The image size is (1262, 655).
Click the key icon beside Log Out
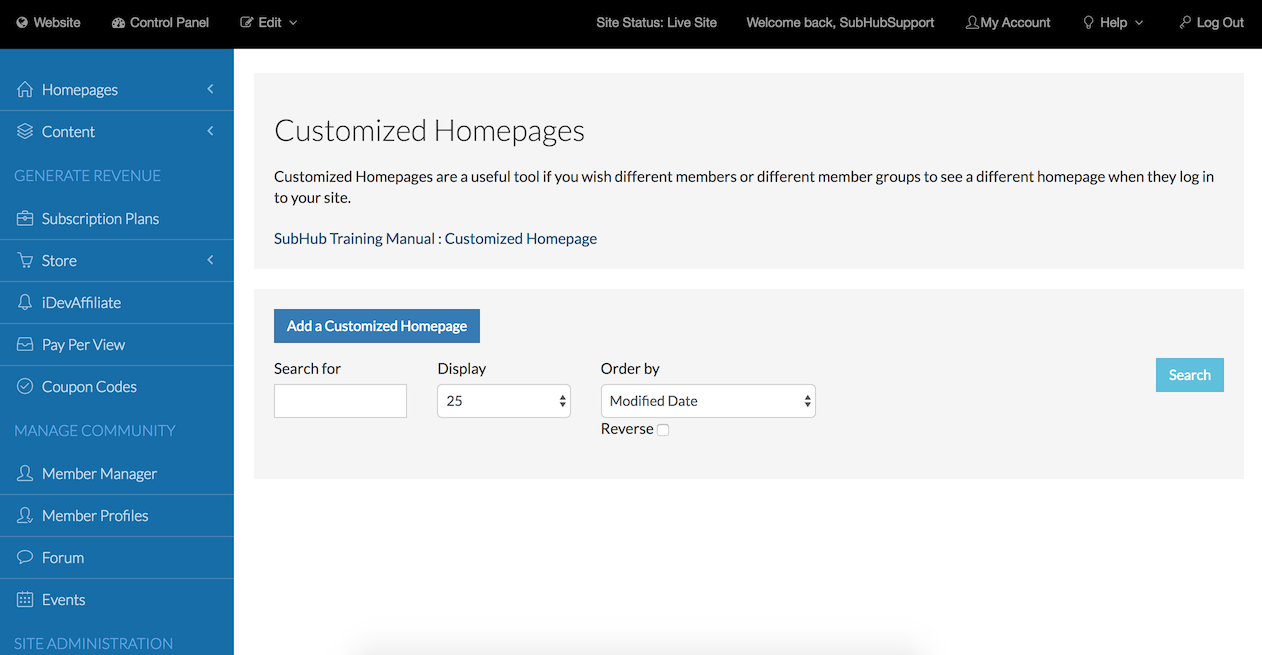tap(1185, 22)
